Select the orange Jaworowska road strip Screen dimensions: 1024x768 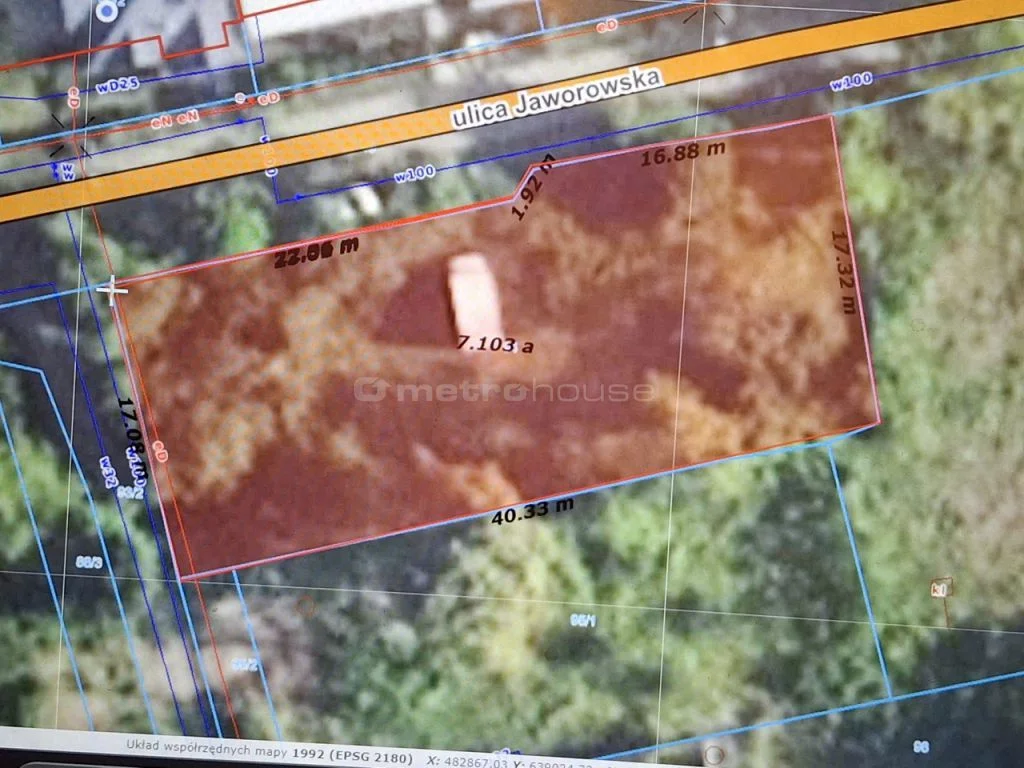point(300,150)
